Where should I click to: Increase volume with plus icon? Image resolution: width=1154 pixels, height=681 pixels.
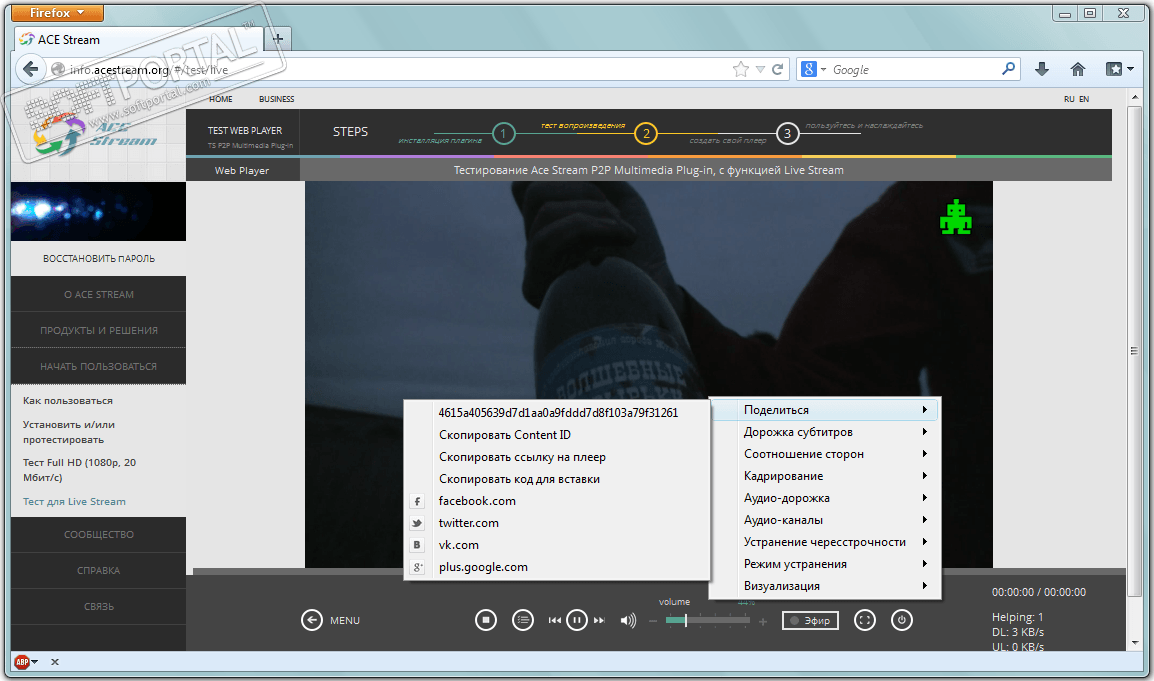click(763, 621)
